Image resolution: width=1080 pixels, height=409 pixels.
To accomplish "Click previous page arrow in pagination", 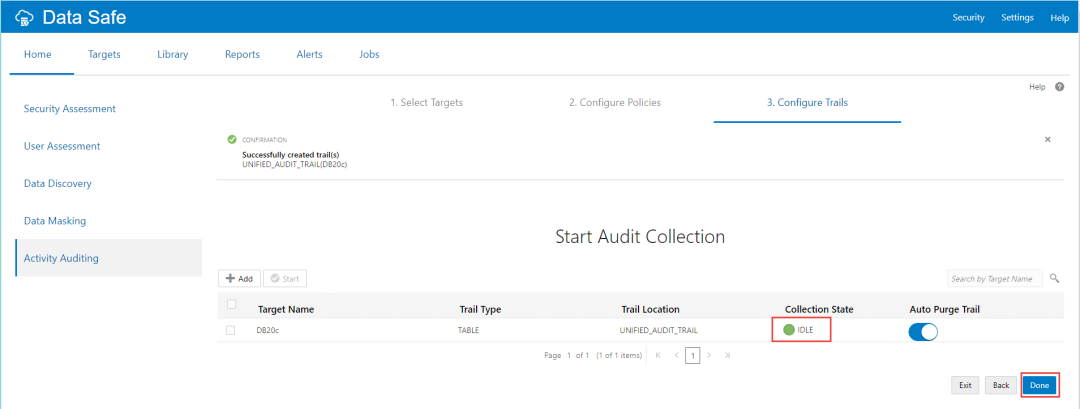I will [x=676, y=355].
